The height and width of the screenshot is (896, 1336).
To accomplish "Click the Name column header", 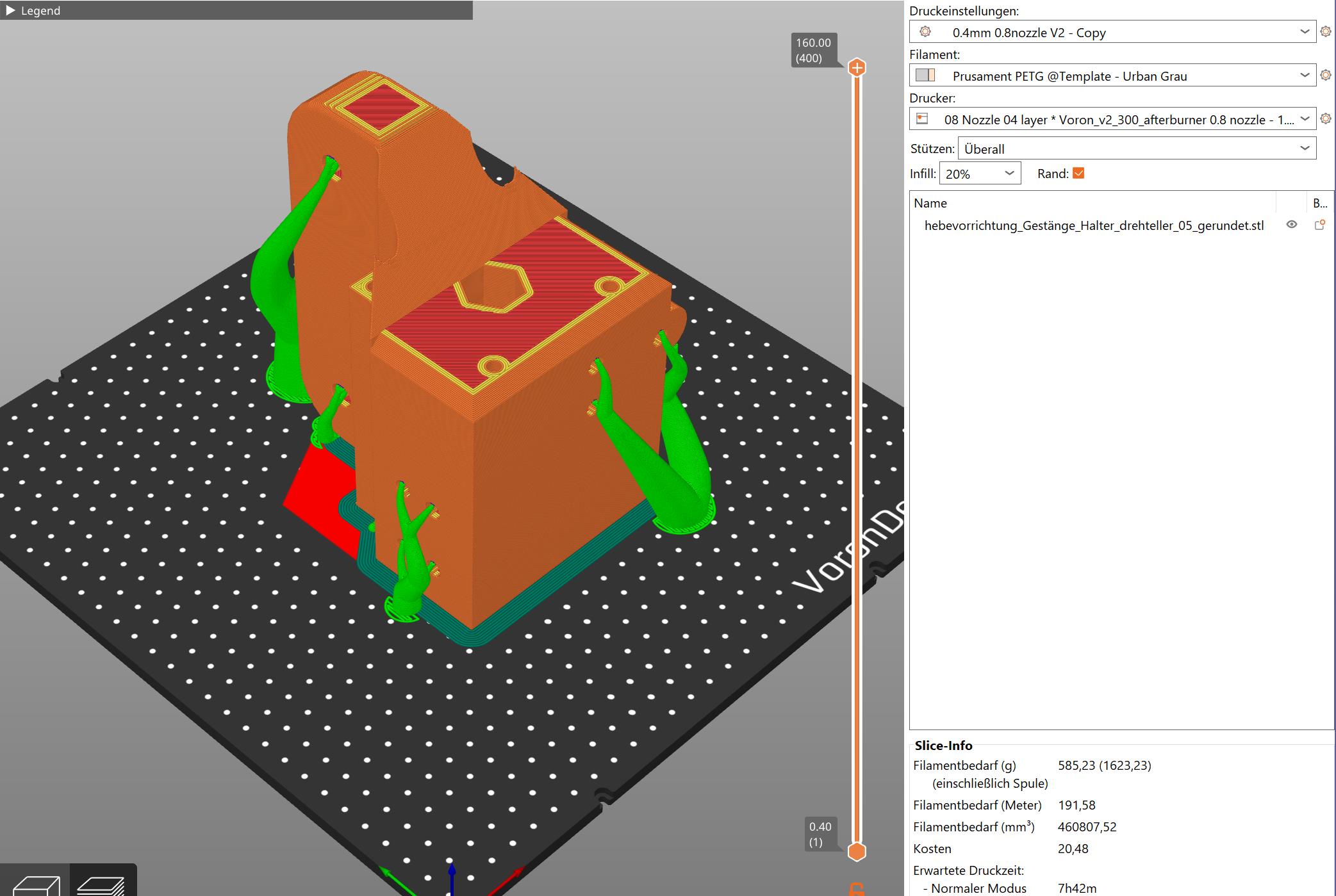I will point(930,203).
